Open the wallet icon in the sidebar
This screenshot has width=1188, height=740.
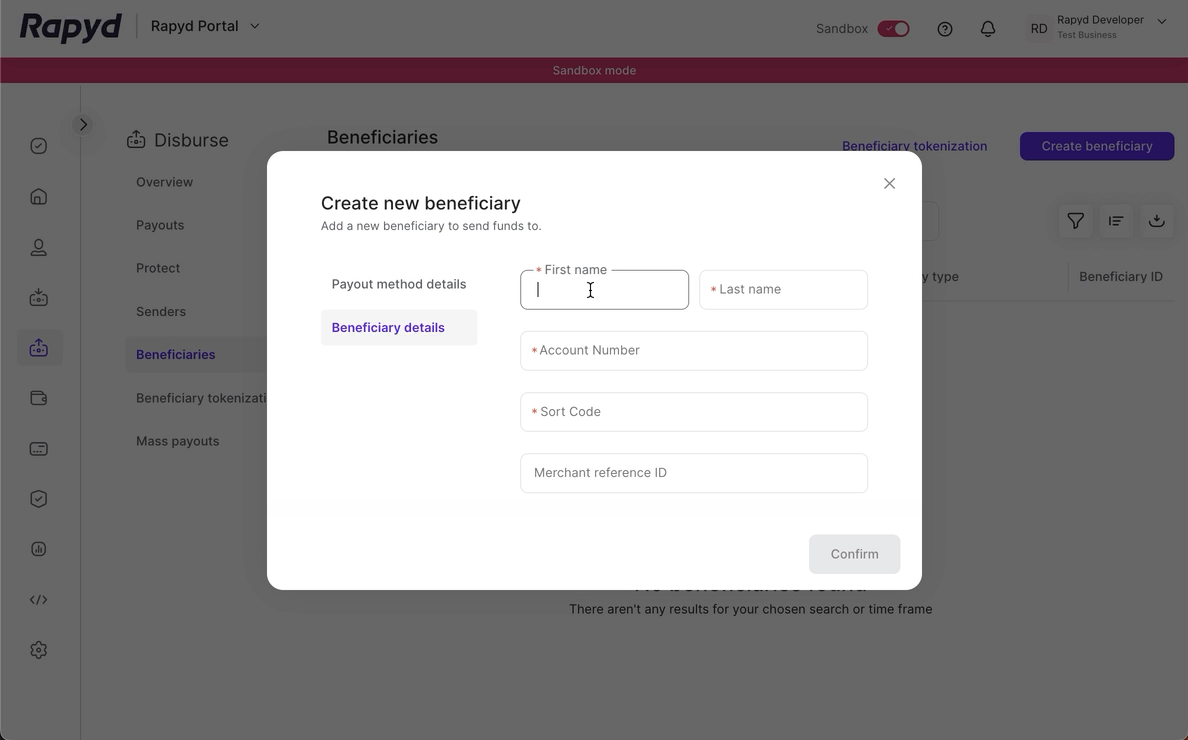(38, 397)
